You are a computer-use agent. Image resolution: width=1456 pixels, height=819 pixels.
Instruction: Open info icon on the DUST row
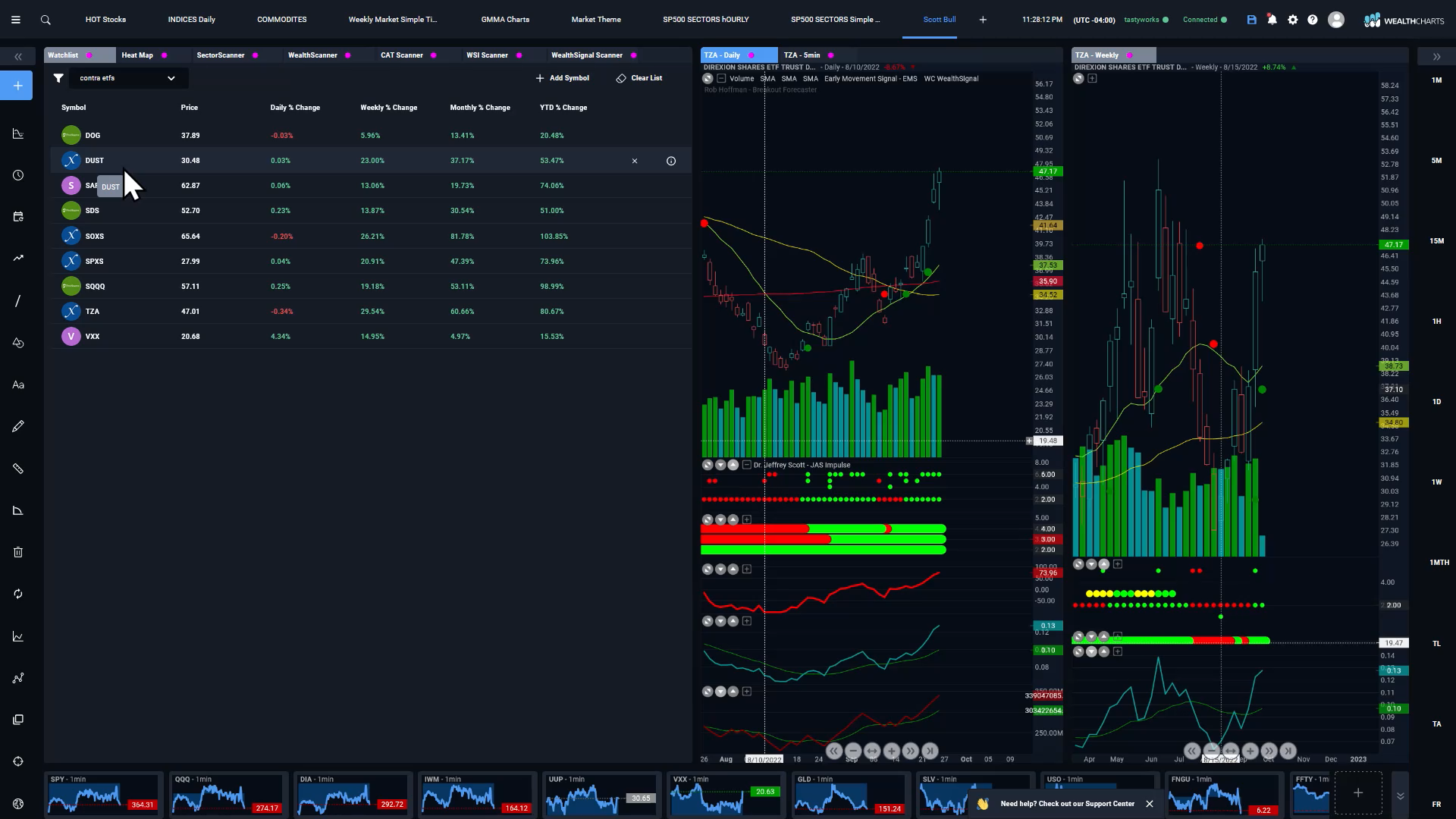click(671, 161)
